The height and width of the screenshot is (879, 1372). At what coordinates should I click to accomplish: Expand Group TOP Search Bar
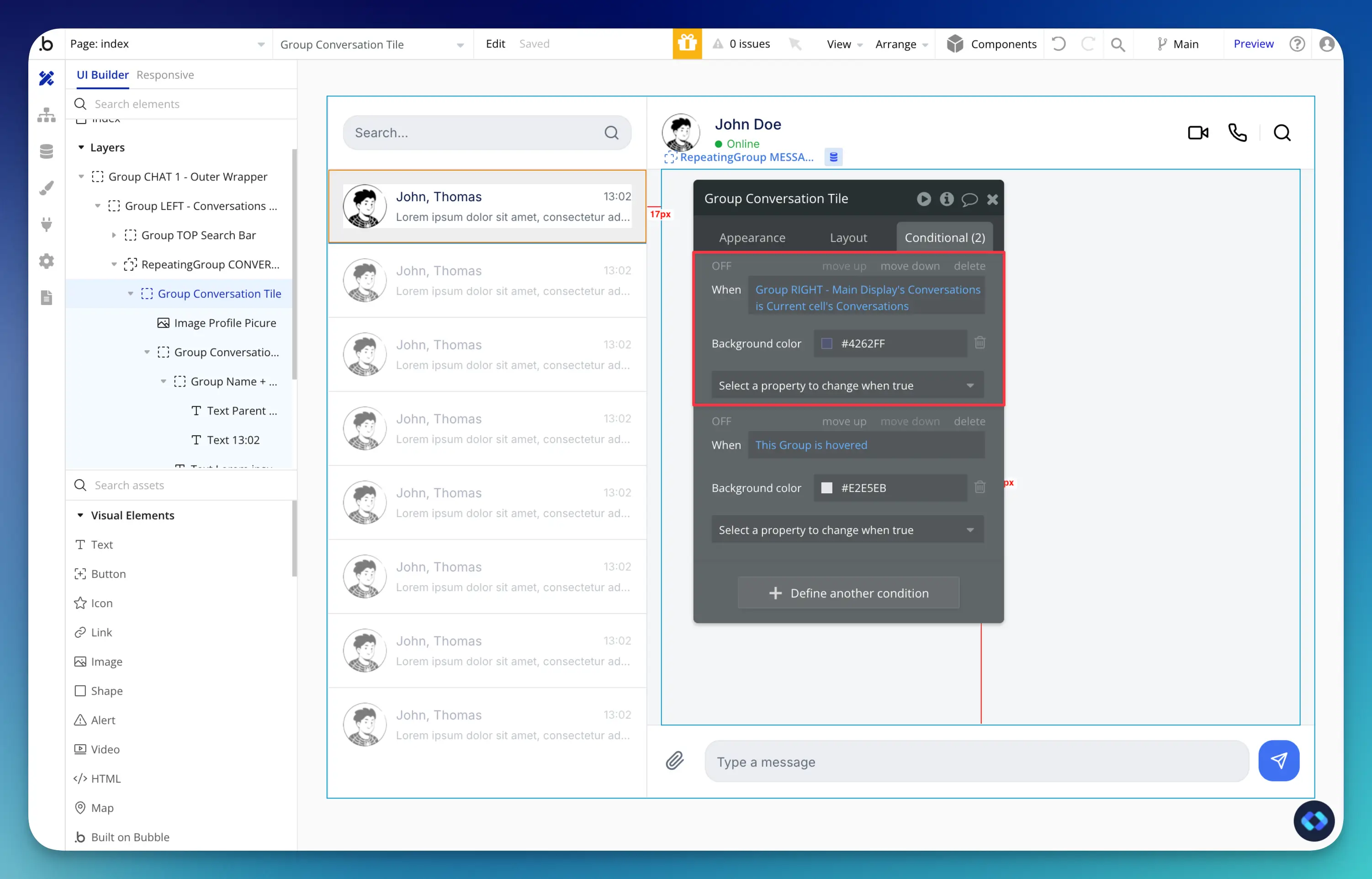[113, 235]
